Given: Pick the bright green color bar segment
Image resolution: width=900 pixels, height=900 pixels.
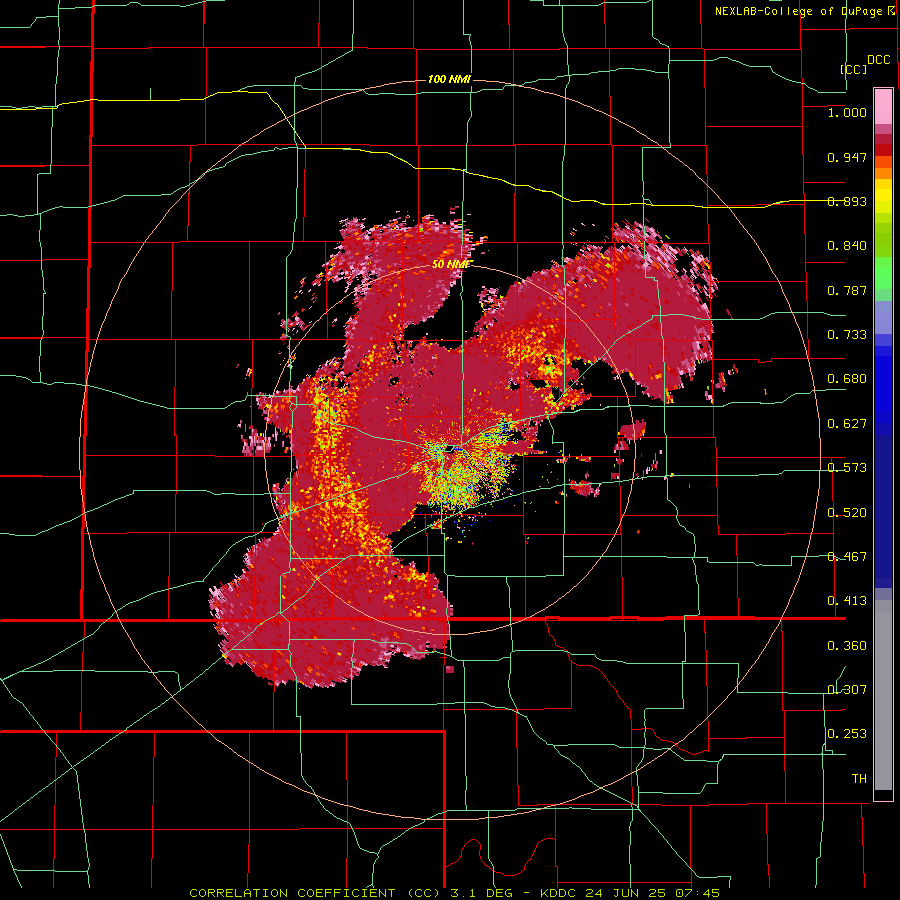Looking at the screenshot, I should 883,272.
